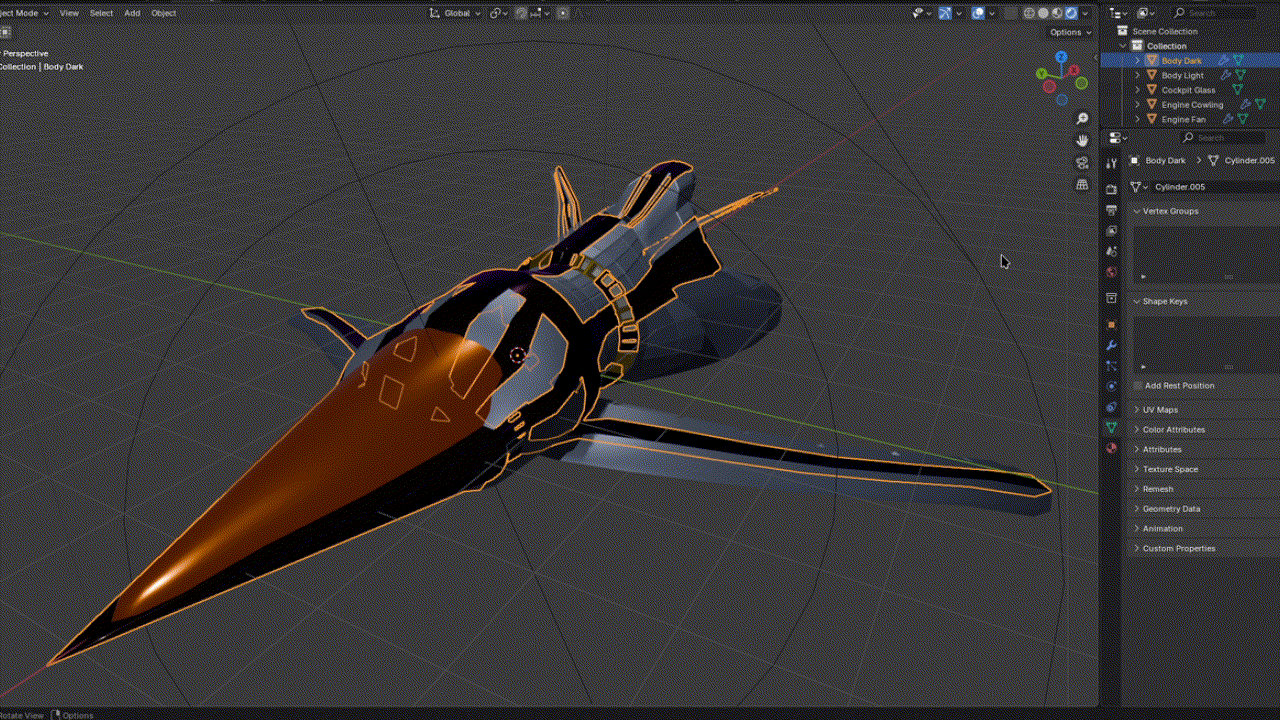Open the Object menu

(x=163, y=13)
